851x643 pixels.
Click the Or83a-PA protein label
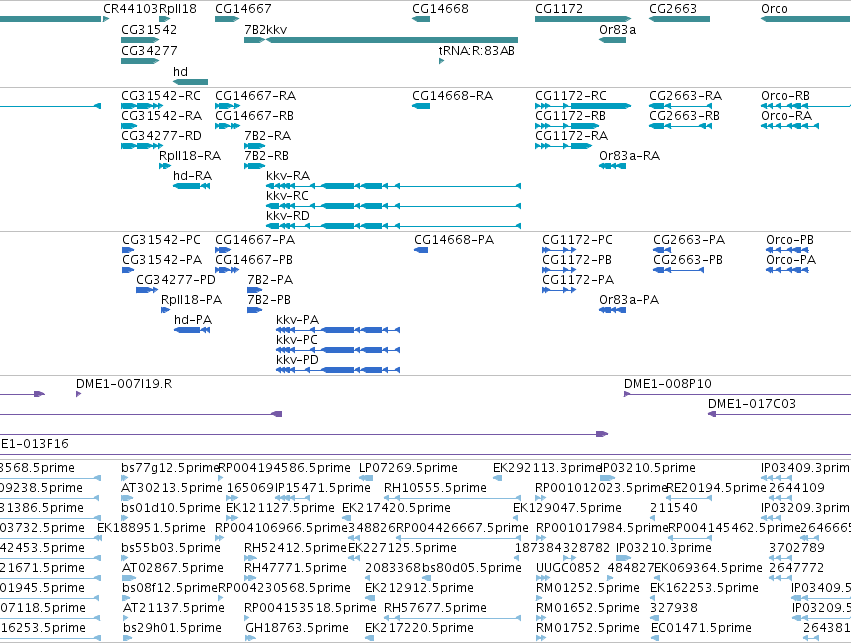click(629, 300)
